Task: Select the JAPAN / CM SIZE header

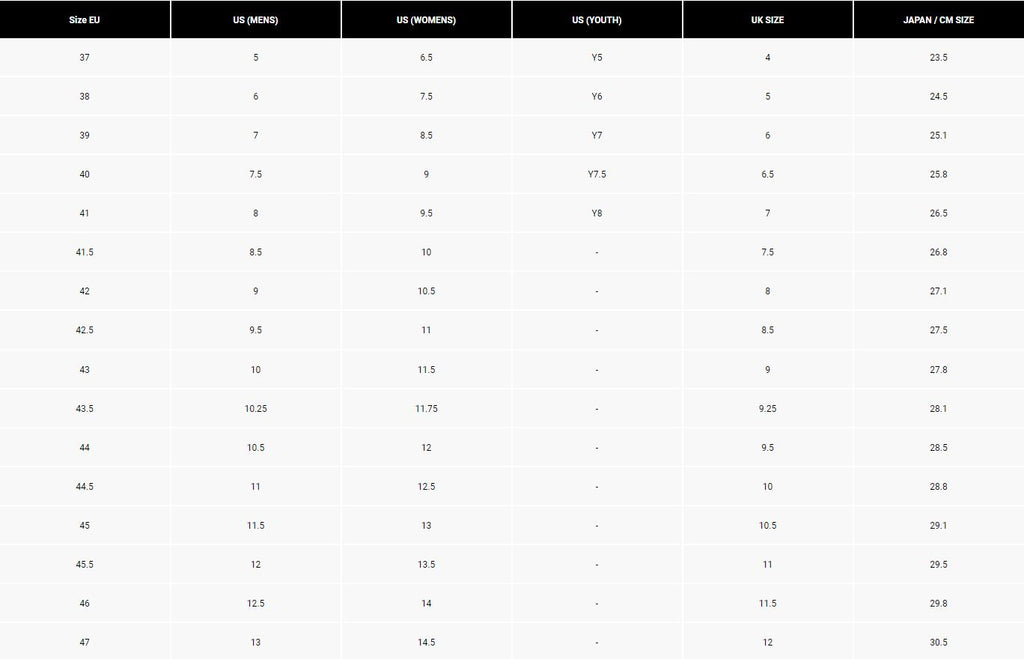Action: (938, 20)
